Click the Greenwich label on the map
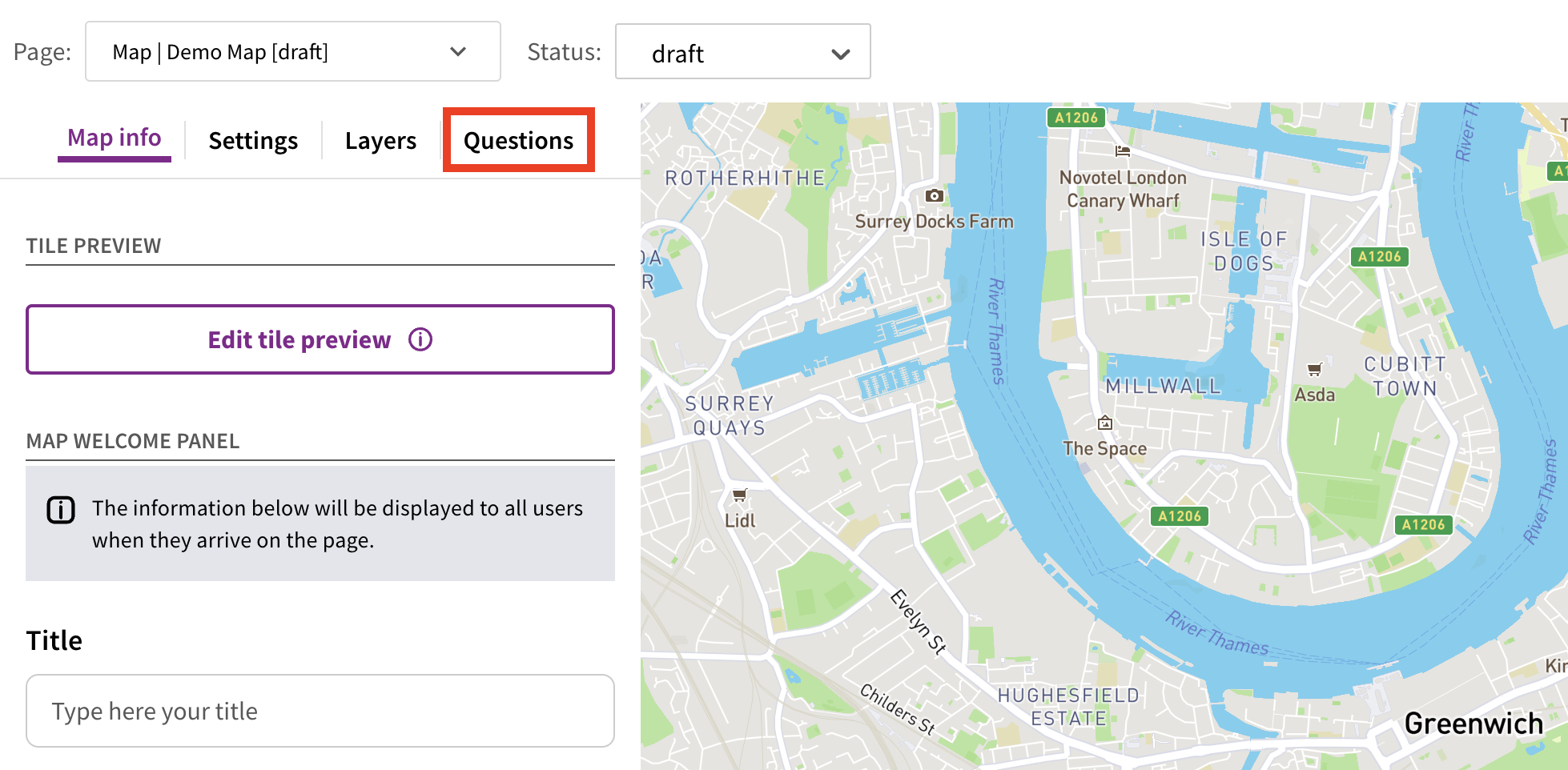 pyautogui.click(x=1473, y=724)
